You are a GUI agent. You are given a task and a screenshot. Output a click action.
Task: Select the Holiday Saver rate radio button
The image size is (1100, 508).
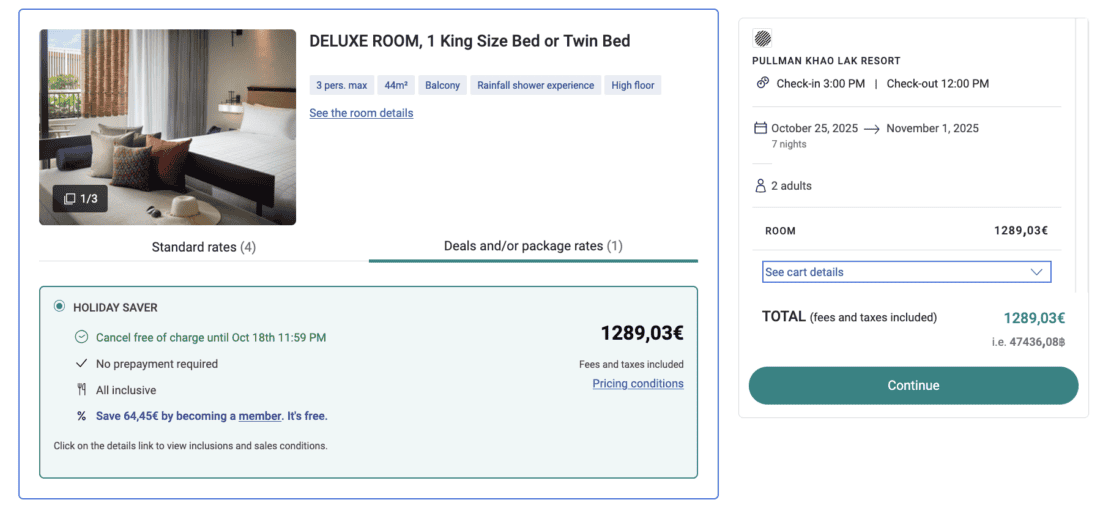click(x=59, y=307)
